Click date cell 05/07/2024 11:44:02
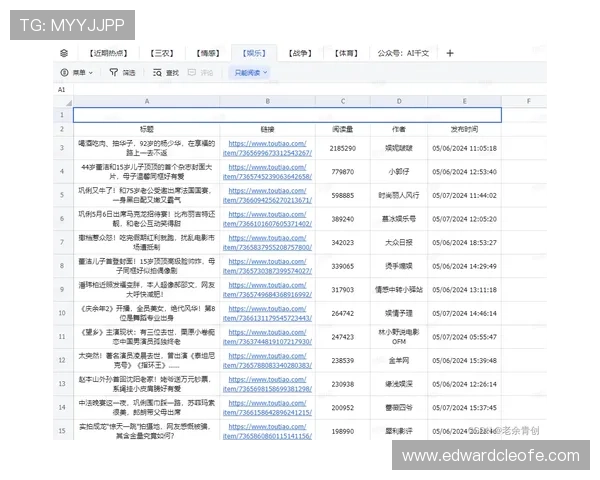The width and height of the screenshot is (600, 480). (464, 196)
